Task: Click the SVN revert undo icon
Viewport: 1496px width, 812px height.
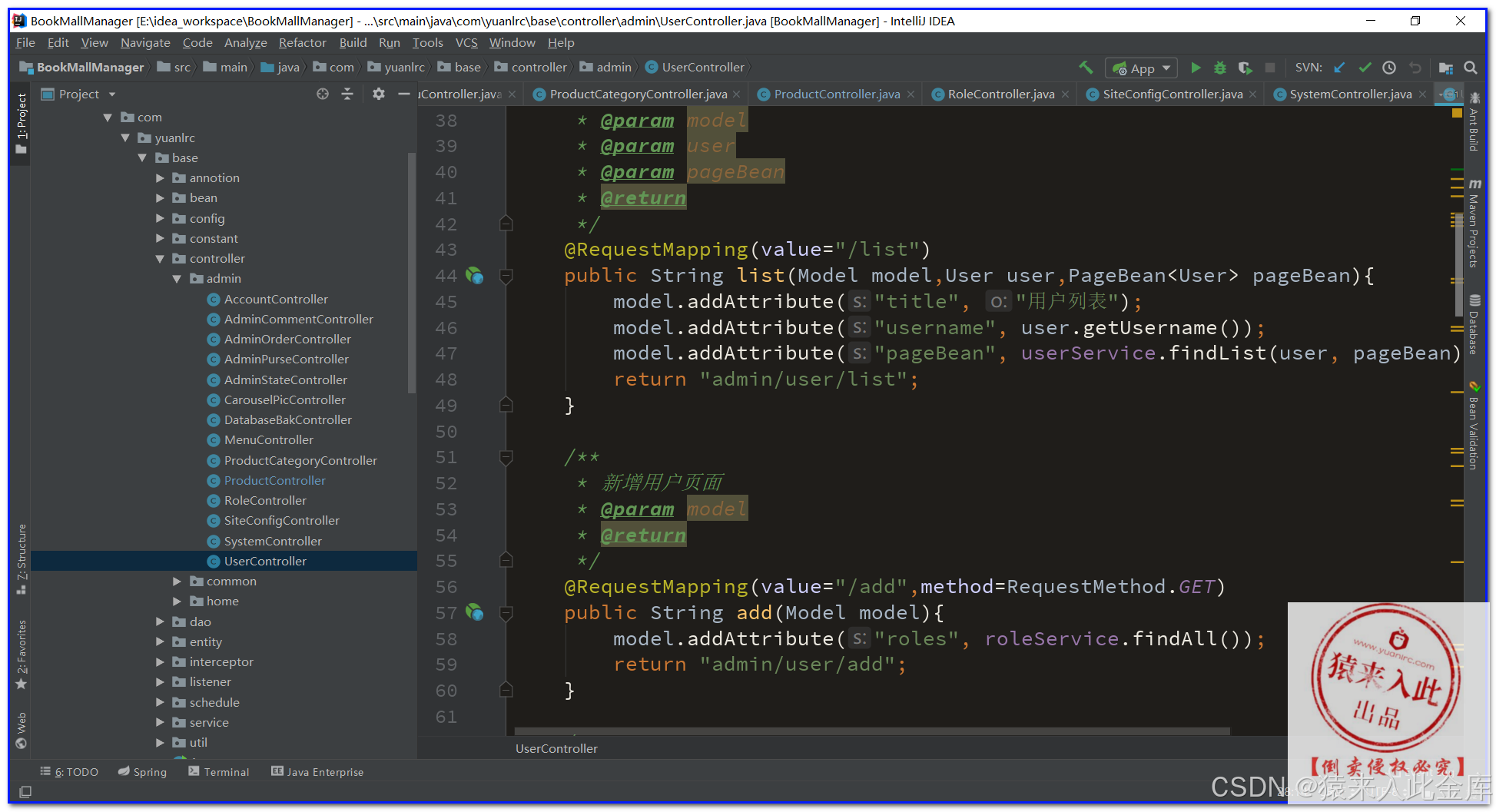Action: tap(1415, 68)
